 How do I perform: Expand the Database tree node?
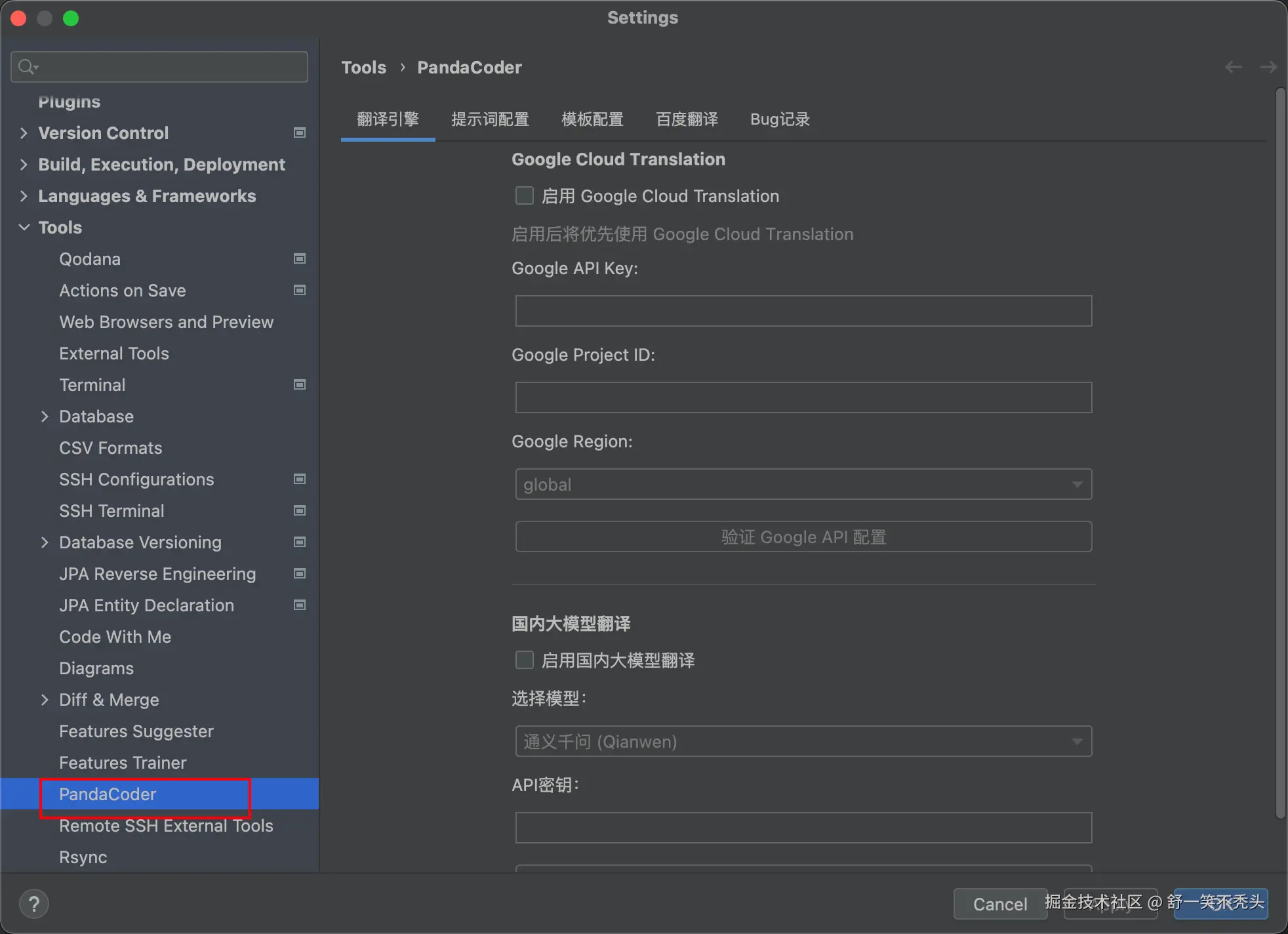(x=45, y=416)
